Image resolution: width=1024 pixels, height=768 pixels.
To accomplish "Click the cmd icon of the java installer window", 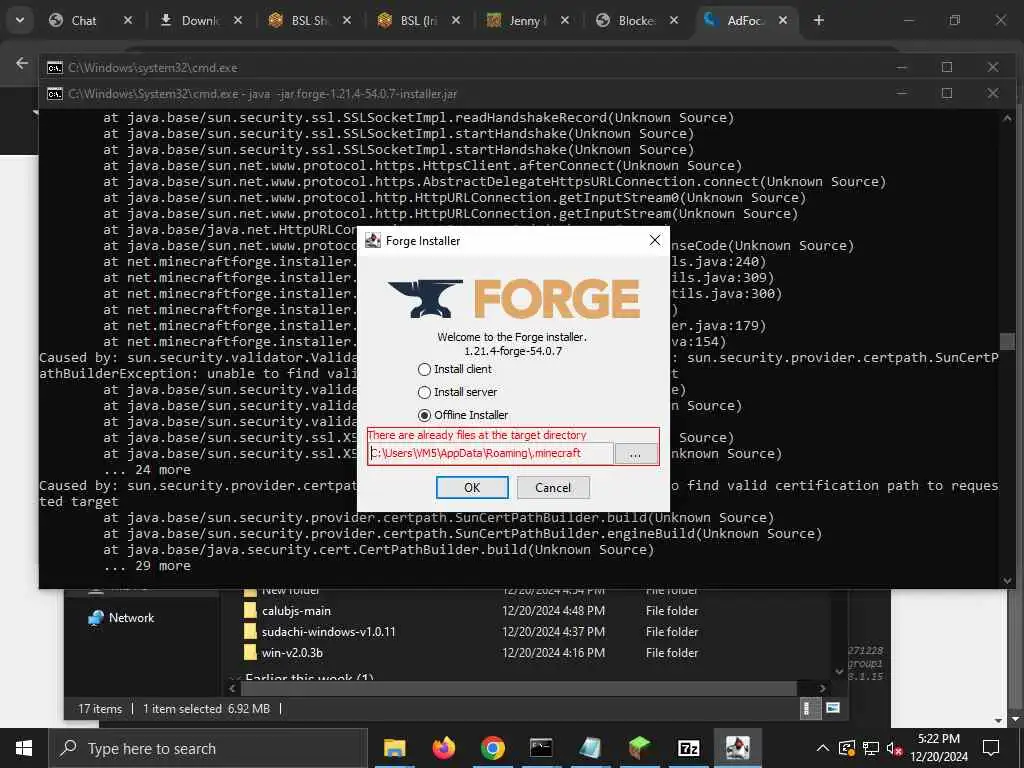I will tap(55, 94).
